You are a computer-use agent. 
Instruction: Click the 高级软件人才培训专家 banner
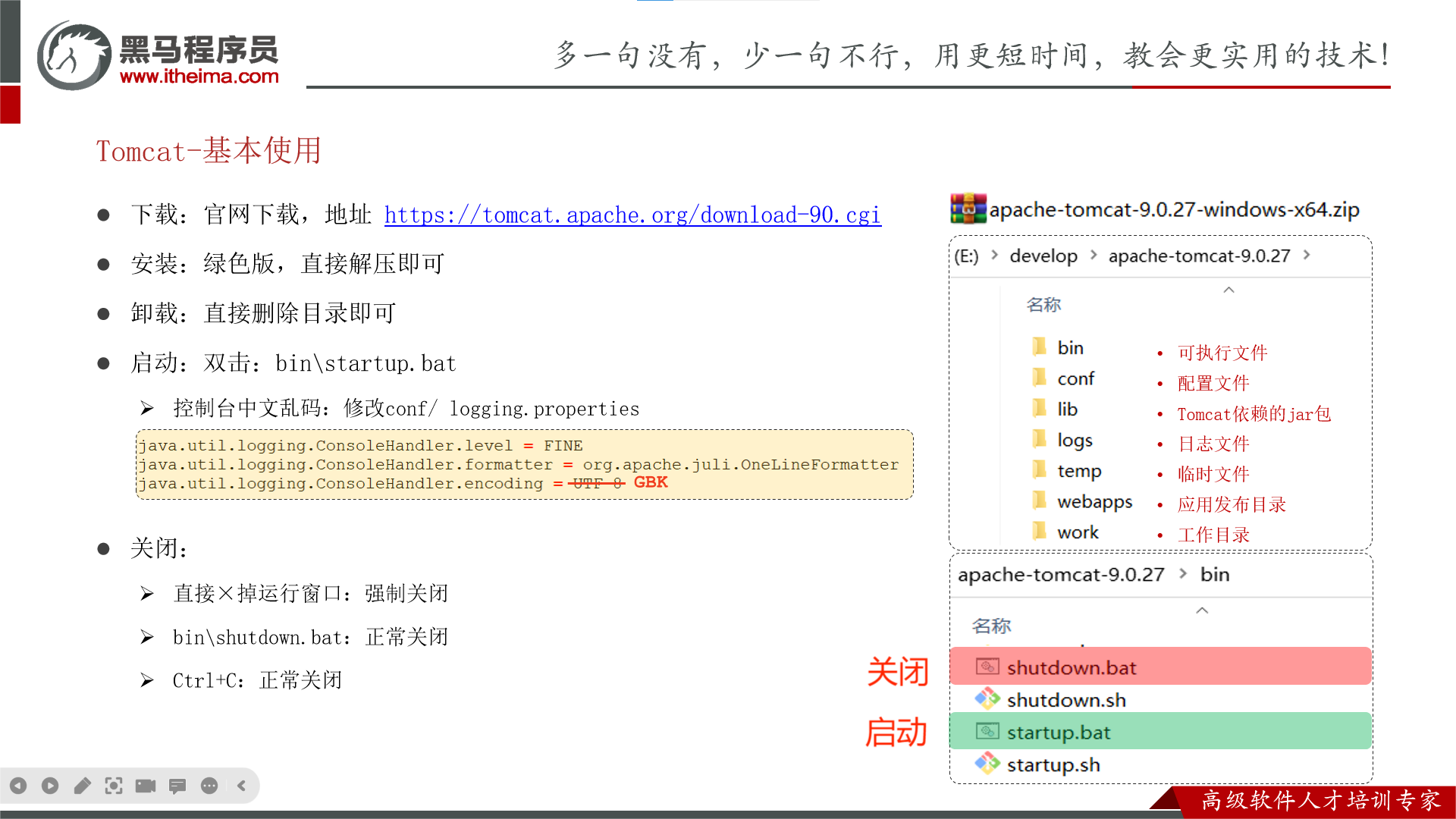[x=1321, y=801]
